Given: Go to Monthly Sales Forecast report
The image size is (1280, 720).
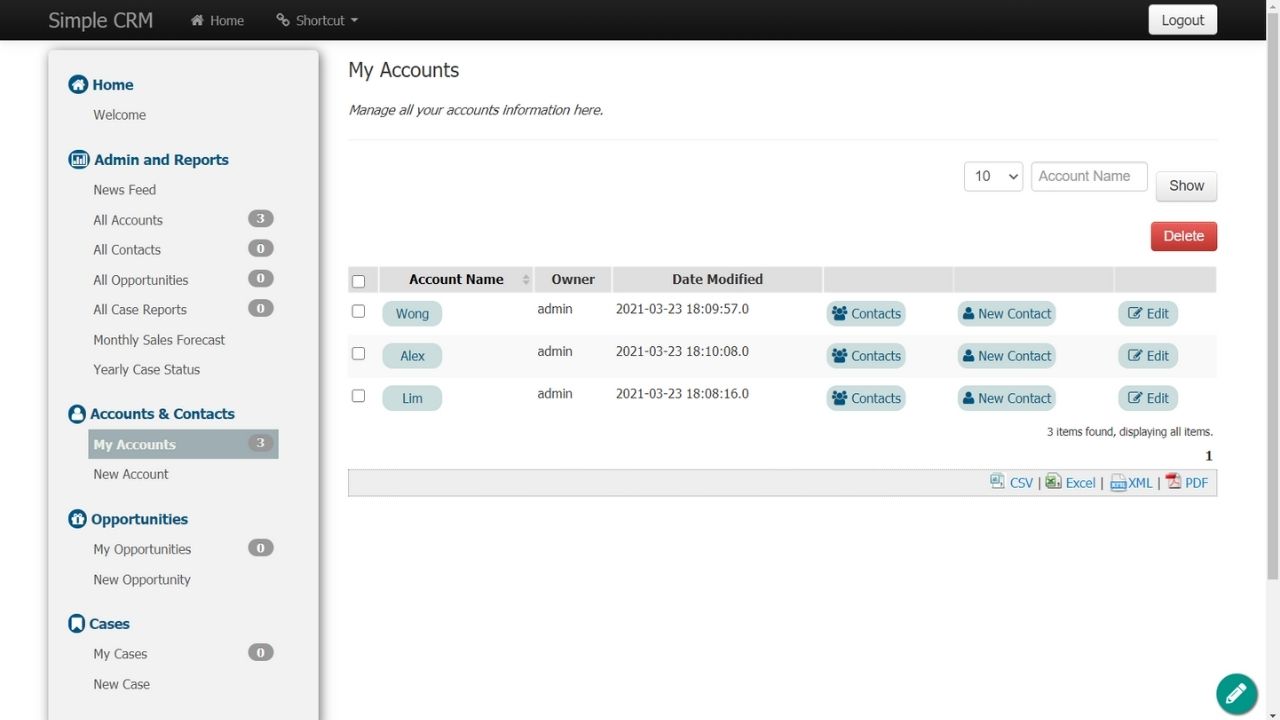Looking at the screenshot, I should [159, 340].
